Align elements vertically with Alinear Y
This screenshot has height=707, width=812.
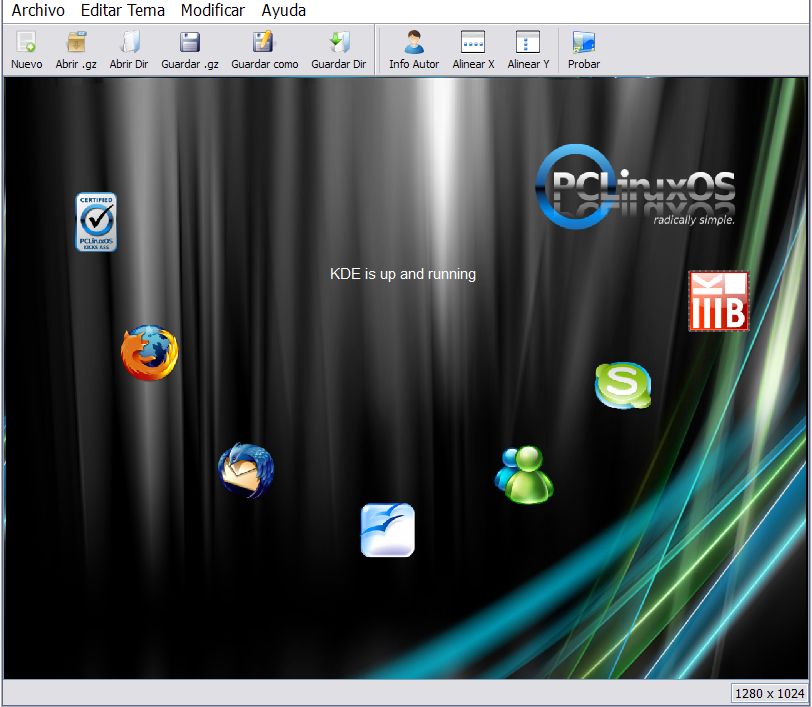point(528,50)
